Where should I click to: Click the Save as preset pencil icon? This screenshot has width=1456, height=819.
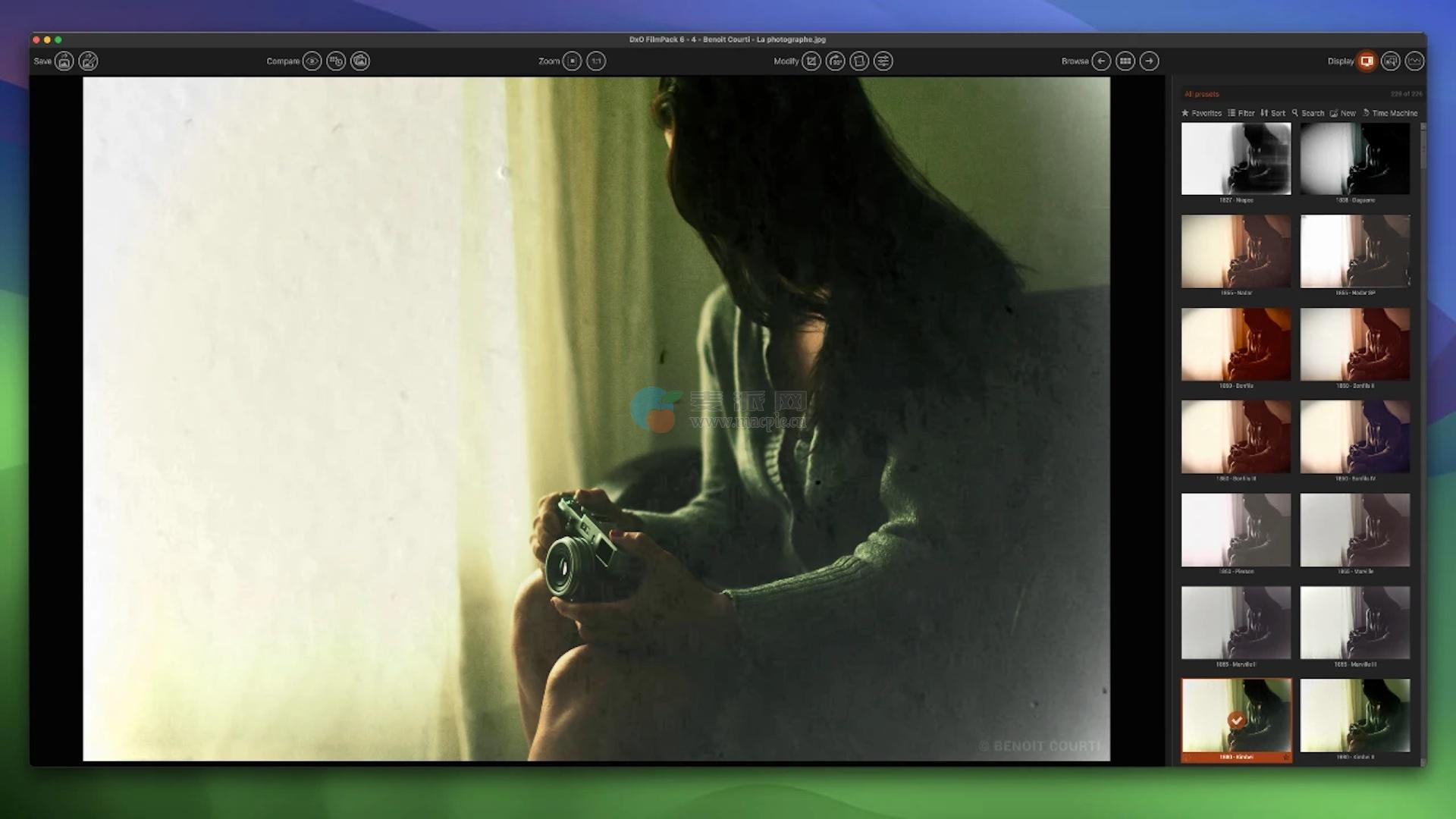pos(89,61)
